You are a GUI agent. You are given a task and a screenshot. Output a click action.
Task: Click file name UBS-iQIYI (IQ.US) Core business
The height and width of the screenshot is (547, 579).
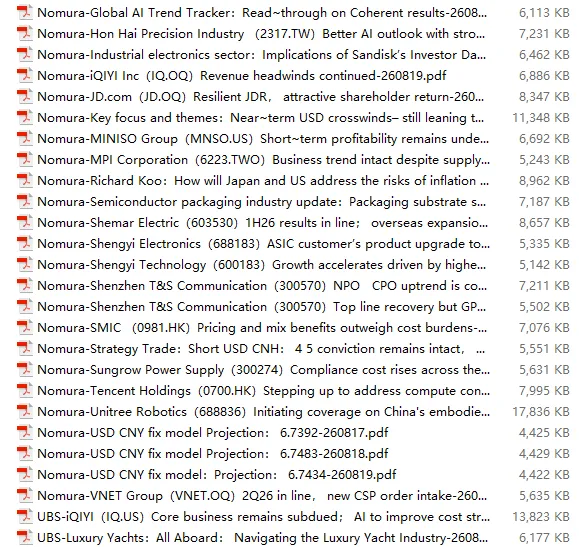(264, 517)
